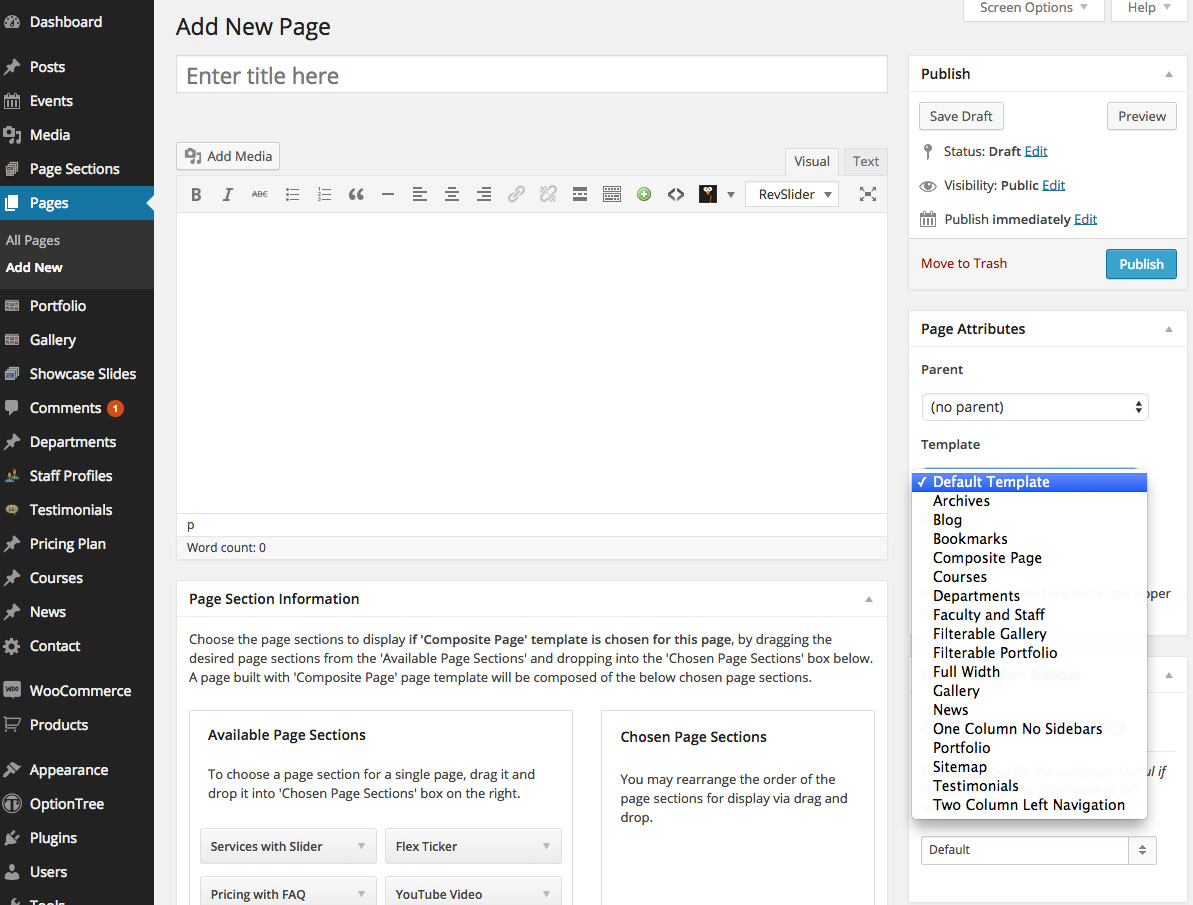Viewport: 1193px width, 905px height.
Task: Collapse the Page Section Information panel
Action: coord(868,599)
